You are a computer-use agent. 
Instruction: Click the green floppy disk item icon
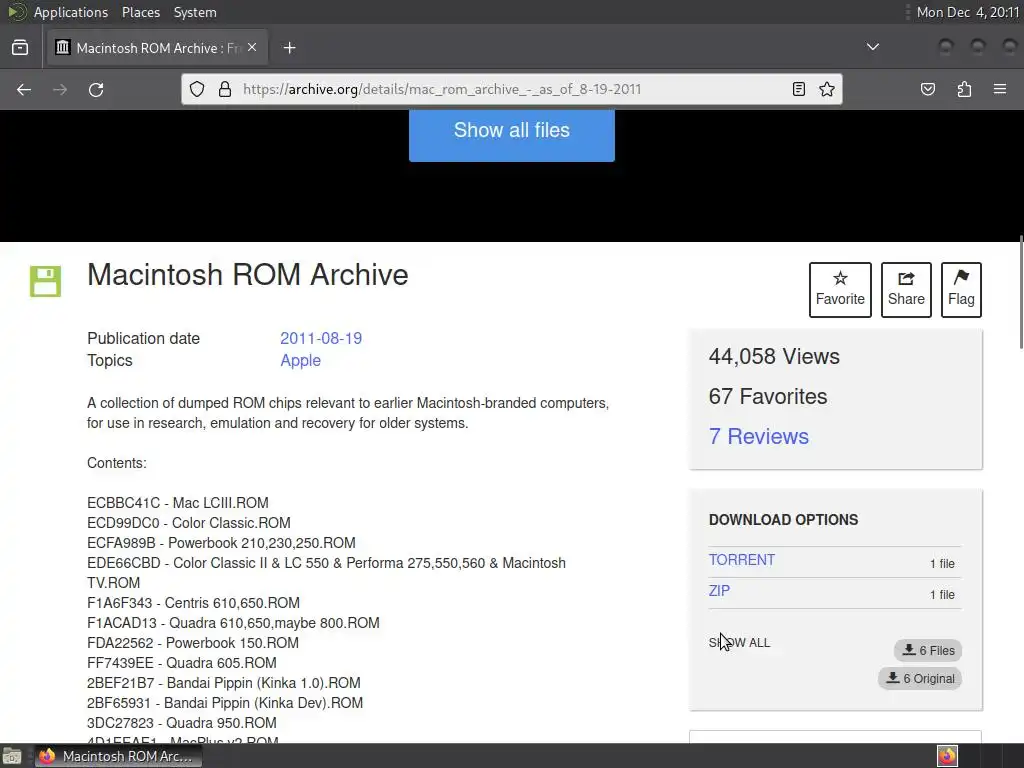45,281
